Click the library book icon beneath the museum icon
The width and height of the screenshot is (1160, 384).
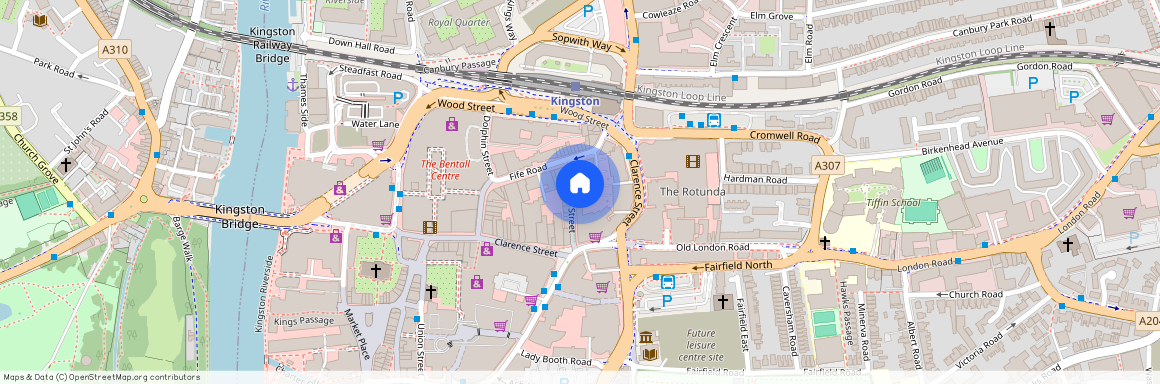[650, 354]
